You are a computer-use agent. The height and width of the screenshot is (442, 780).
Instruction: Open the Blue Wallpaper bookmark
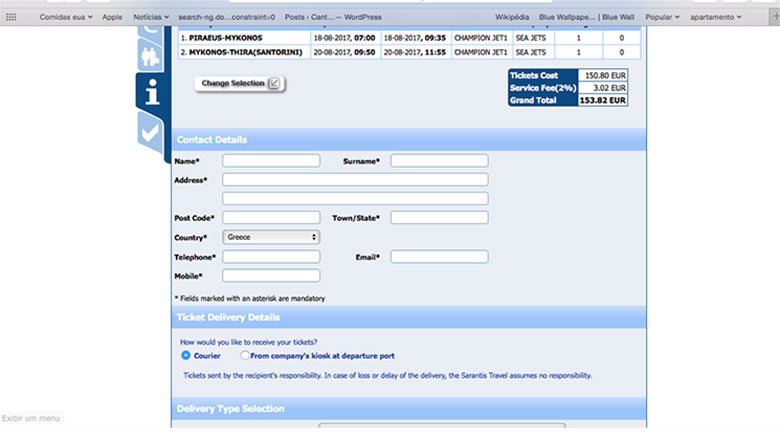coord(586,17)
